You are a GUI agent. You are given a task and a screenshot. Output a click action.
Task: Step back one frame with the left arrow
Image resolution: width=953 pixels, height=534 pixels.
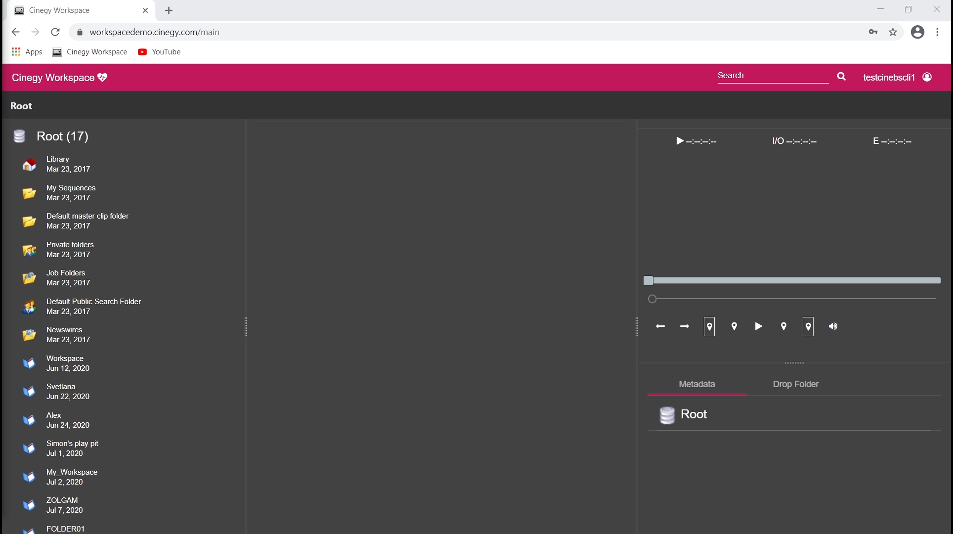click(x=660, y=326)
